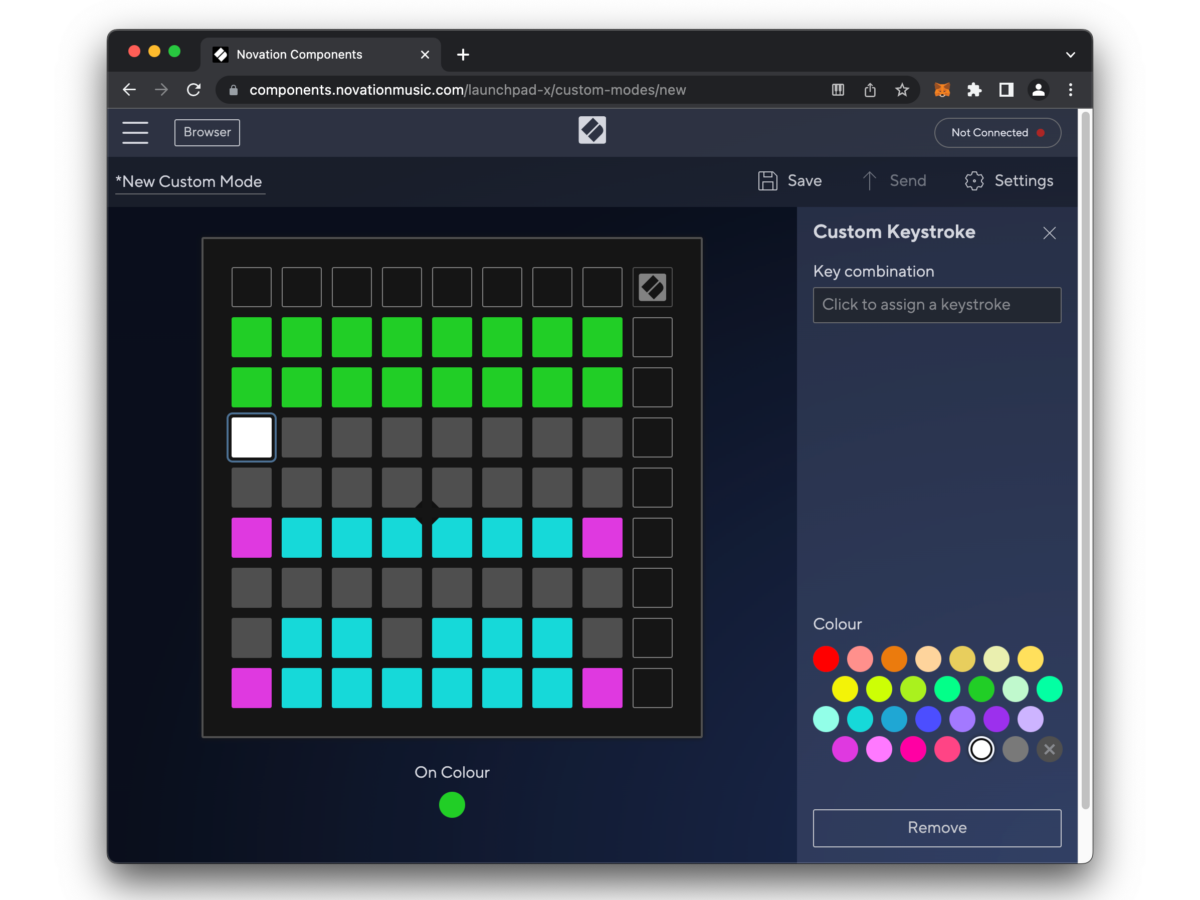Viewport: 1200px width, 900px height.
Task: Toggle the browser side panel
Action: (1006, 90)
